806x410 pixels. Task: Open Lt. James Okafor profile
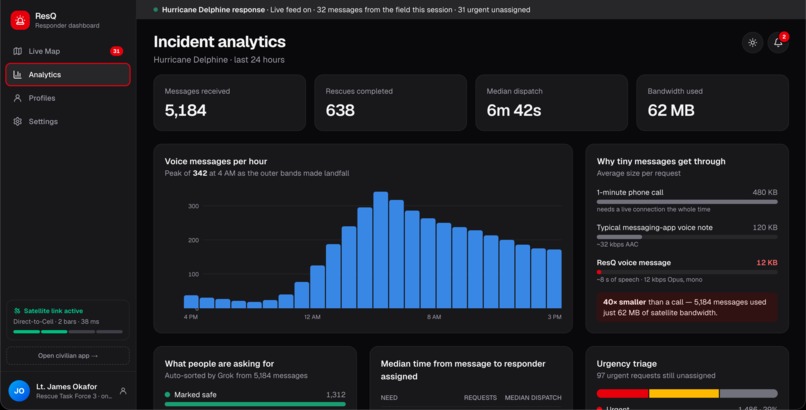(x=68, y=391)
